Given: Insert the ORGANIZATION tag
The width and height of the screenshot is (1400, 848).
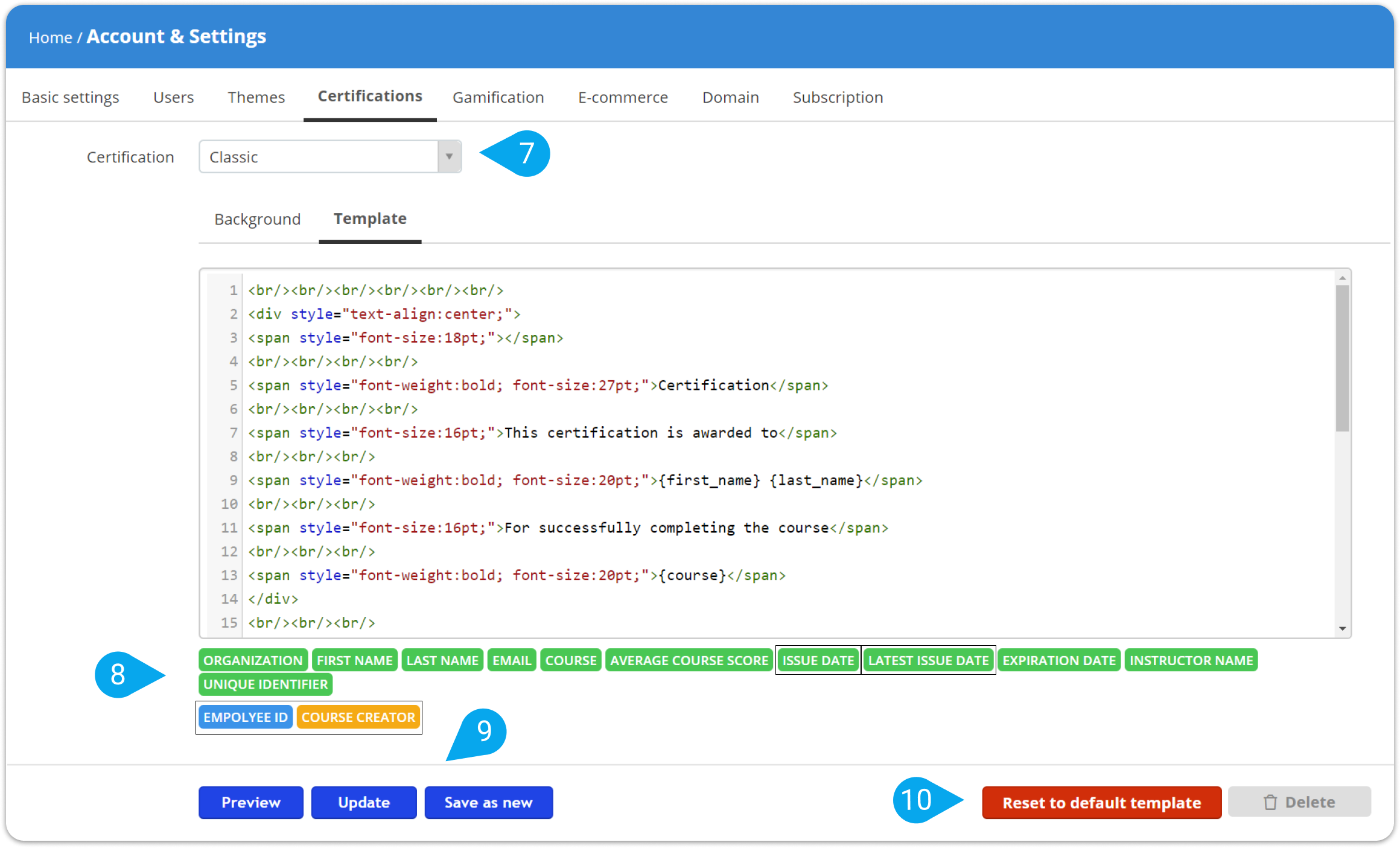Looking at the screenshot, I should coord(253,660).
